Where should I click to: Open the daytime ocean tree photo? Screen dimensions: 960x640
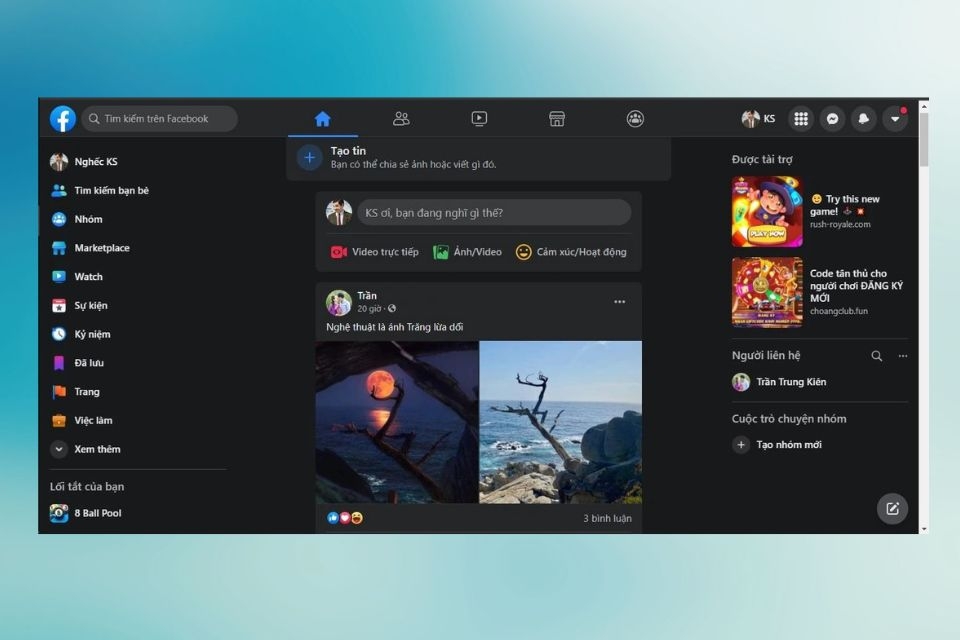[561, 422]
